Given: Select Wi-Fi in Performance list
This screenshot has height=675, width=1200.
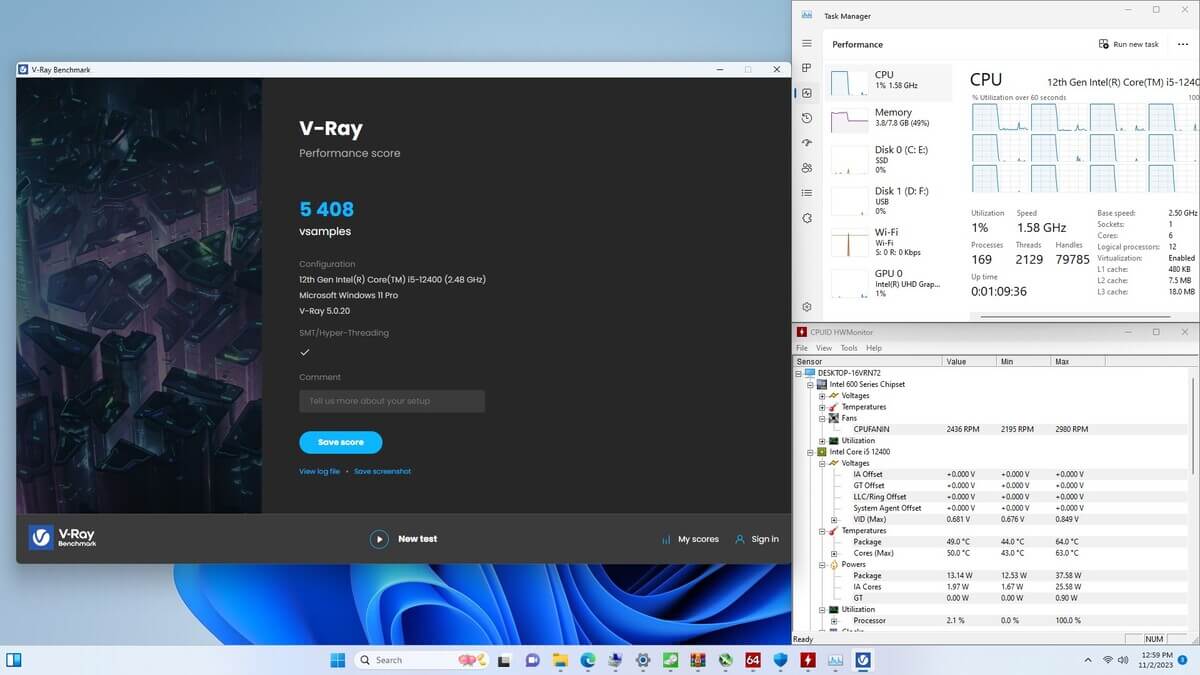Looking at the screenshot, I should coord(888,241).
